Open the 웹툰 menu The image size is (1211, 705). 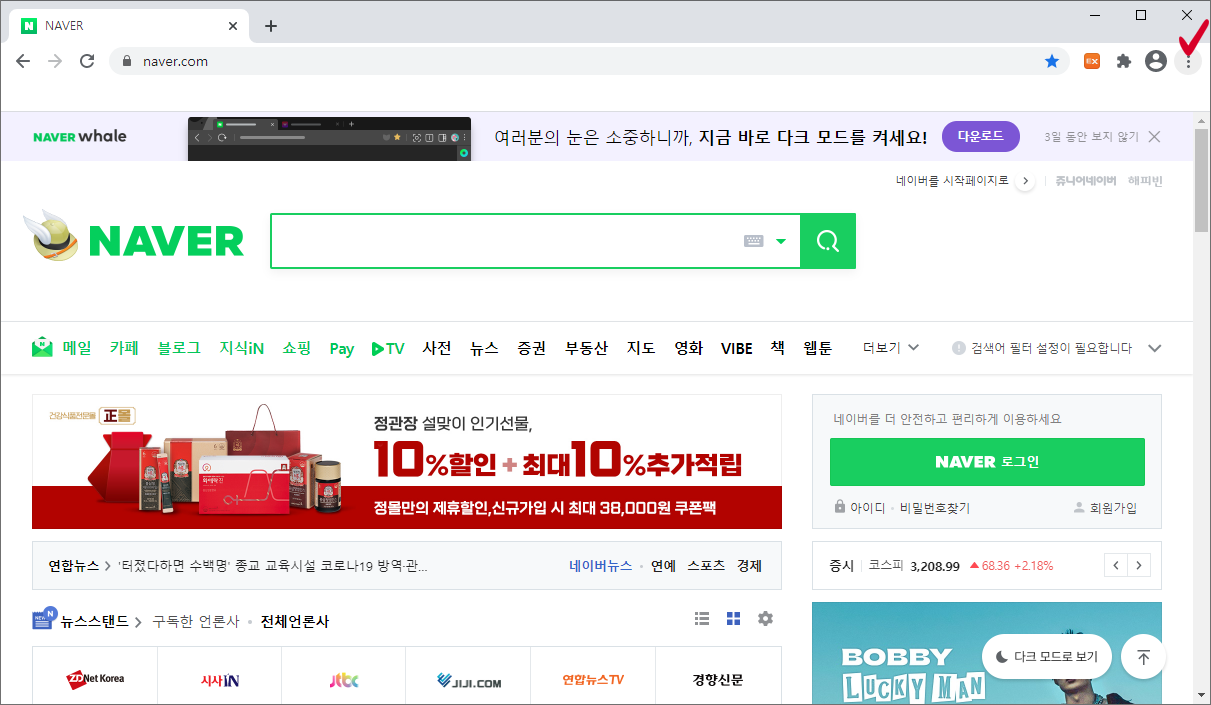pyautogui.click(x=818, y=348)
